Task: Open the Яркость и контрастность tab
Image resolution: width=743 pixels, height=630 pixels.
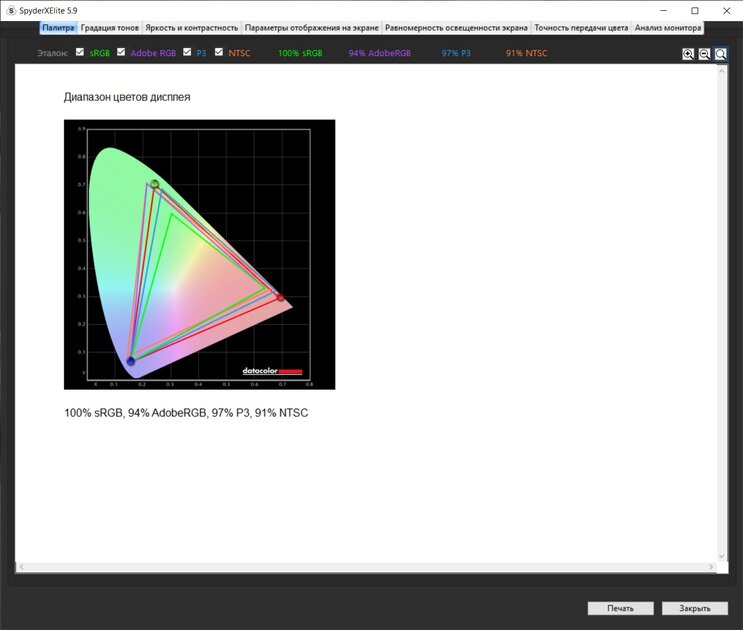Action: point(191,28)
